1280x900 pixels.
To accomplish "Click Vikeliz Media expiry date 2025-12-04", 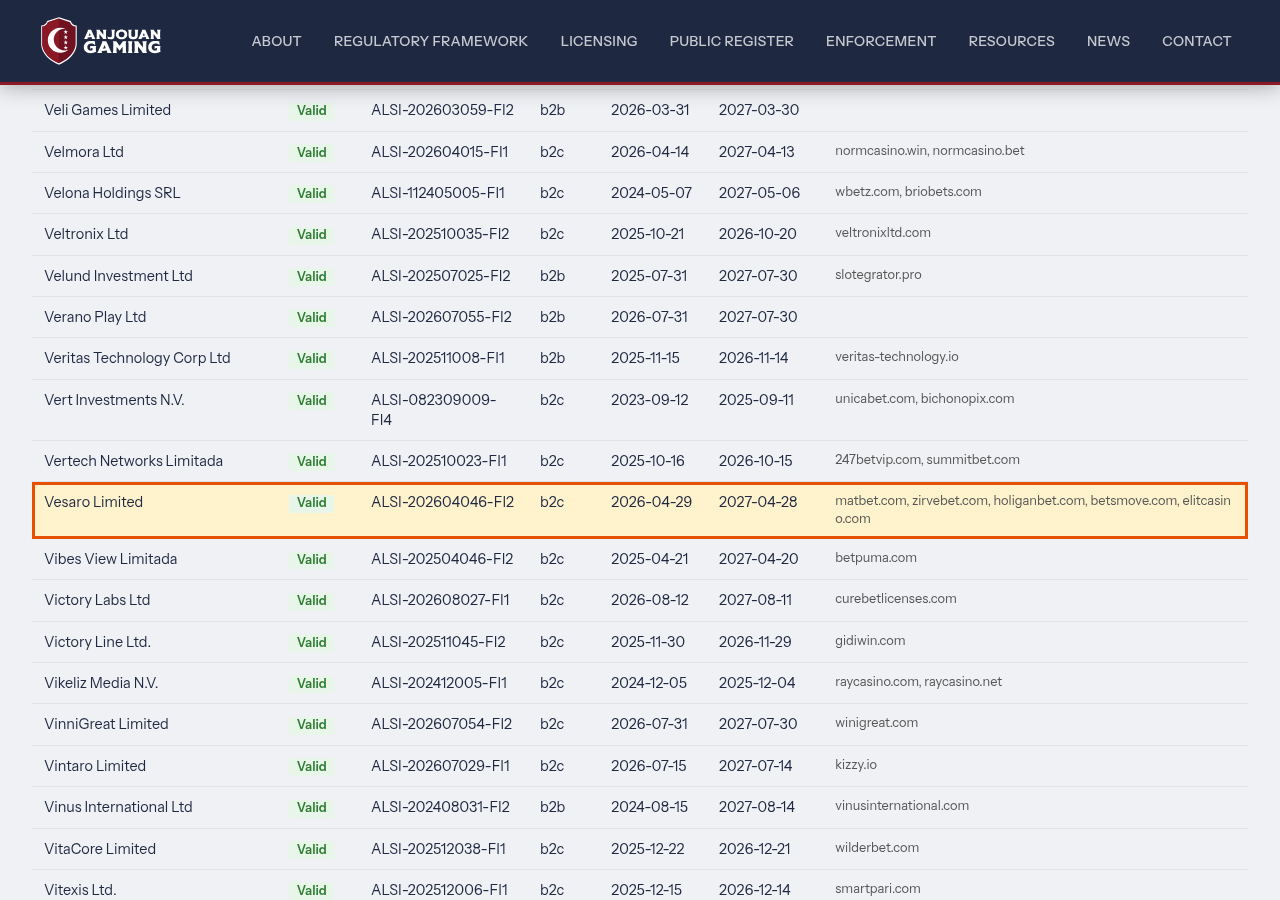I will click(x=757, y=683).
